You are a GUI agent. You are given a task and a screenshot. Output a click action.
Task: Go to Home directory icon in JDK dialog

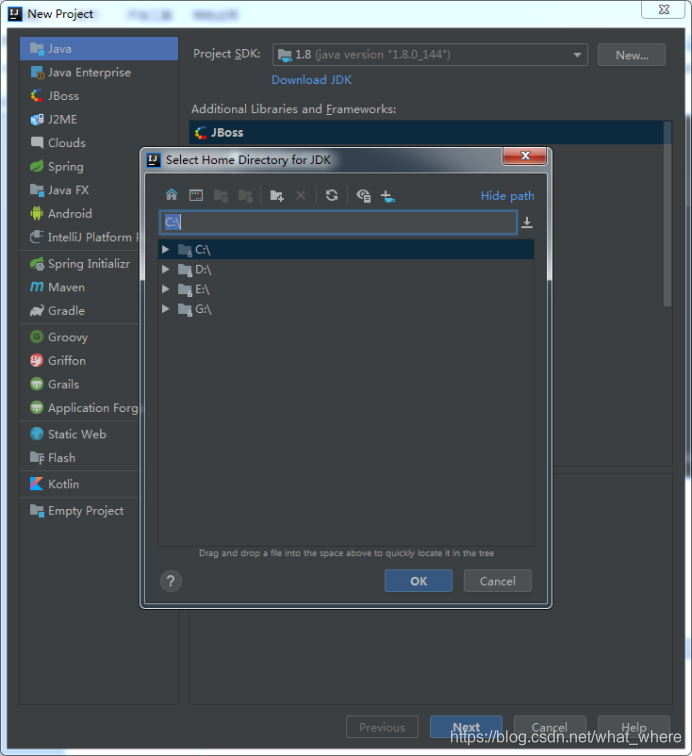pyautogui.click(x=171, y=195)
